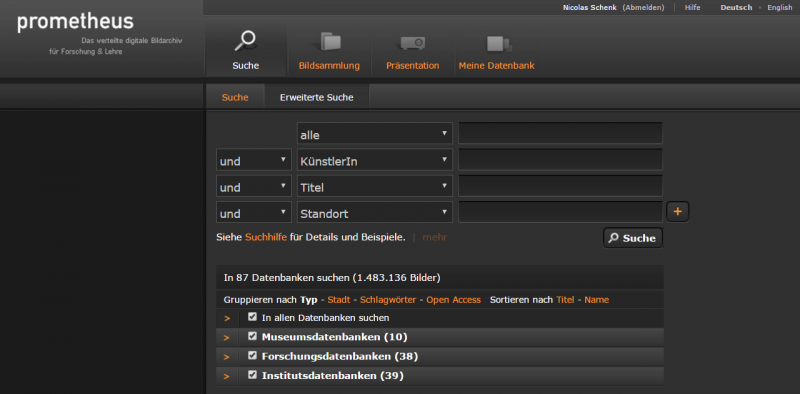Click 'Museumsdatenbanken (10)' label
Image resolution: width=800 pixels, height=394 pixels.
point(334,337)
